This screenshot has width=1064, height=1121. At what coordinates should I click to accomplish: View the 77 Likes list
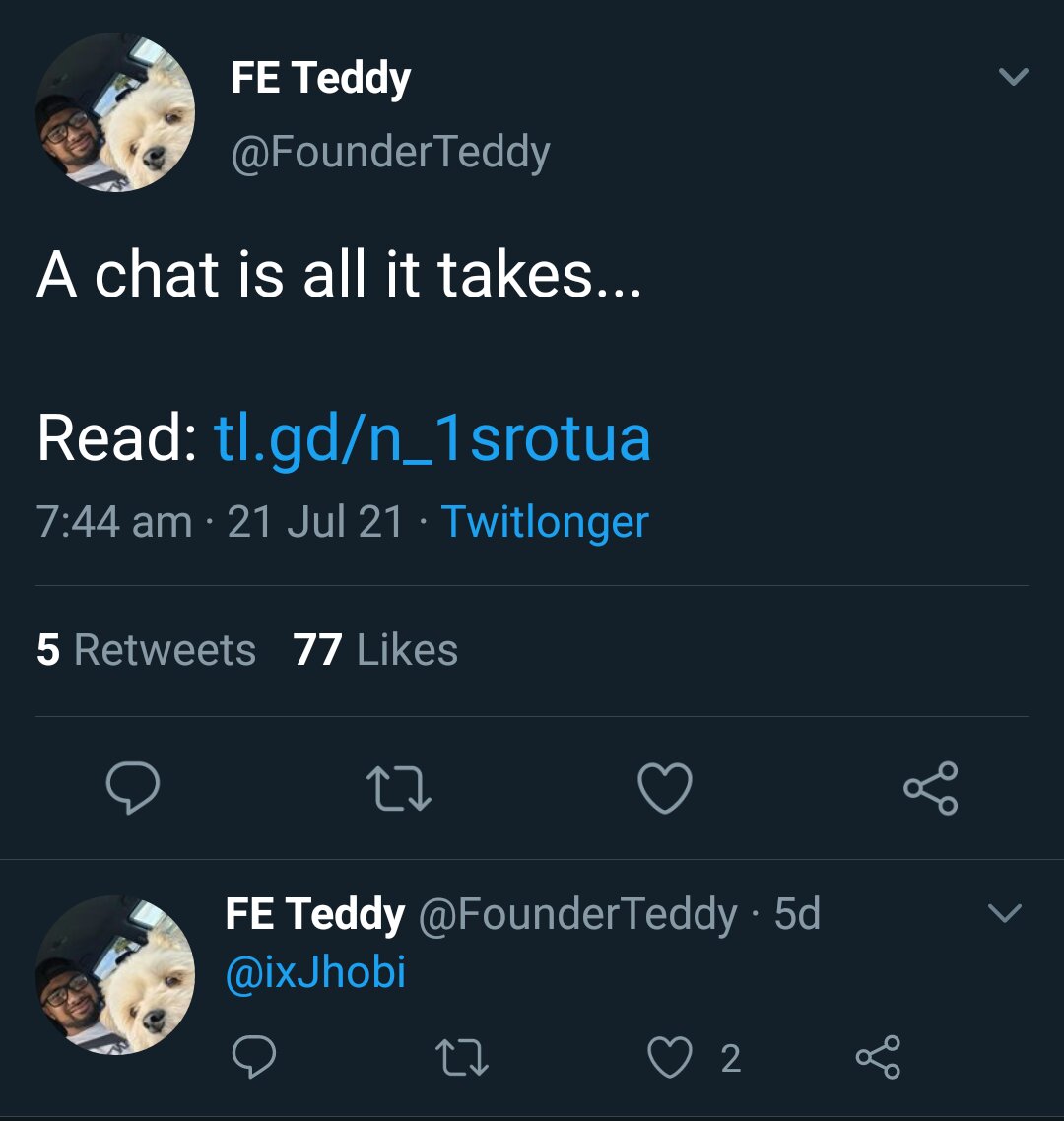[375, 650]
